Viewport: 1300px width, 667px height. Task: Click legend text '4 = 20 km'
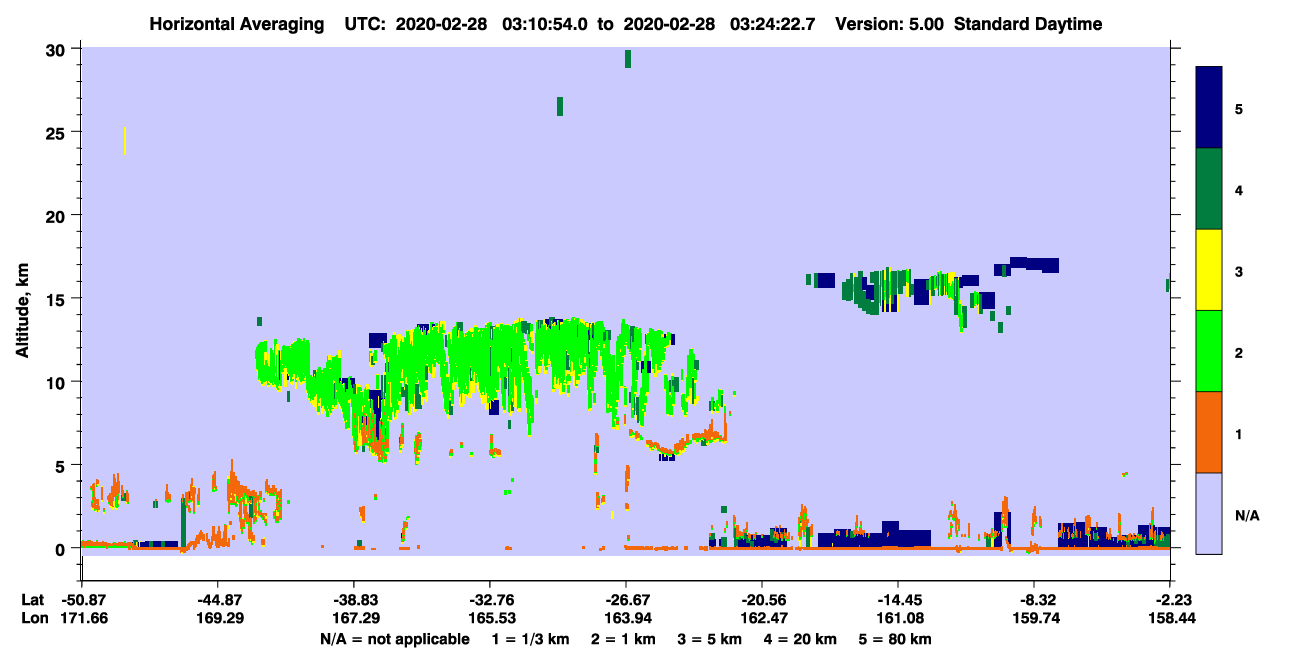[x=800, y=639]
